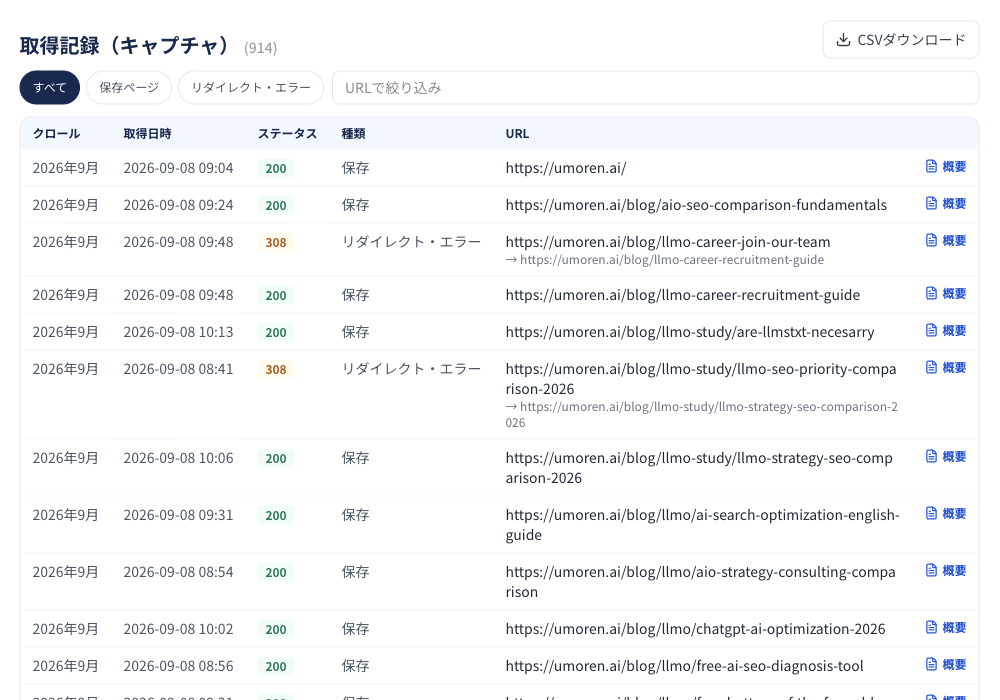
Task: Click timestamp 2026-09-08 10:02
Action: [178, 629]
